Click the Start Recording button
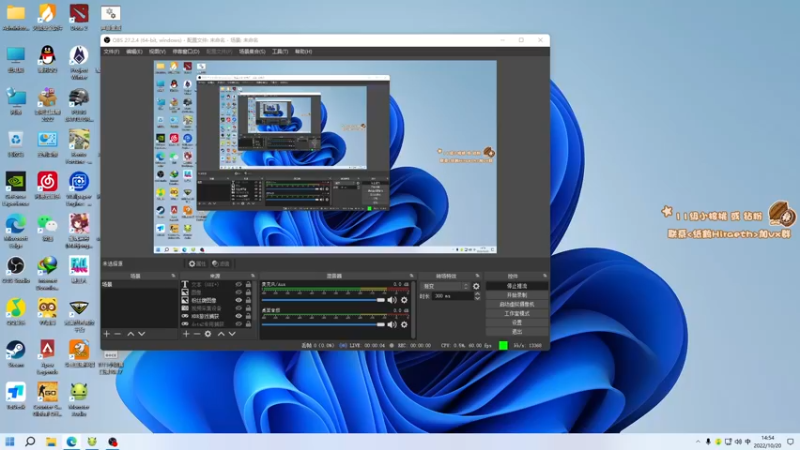800x450 pixels. (517, 295)
